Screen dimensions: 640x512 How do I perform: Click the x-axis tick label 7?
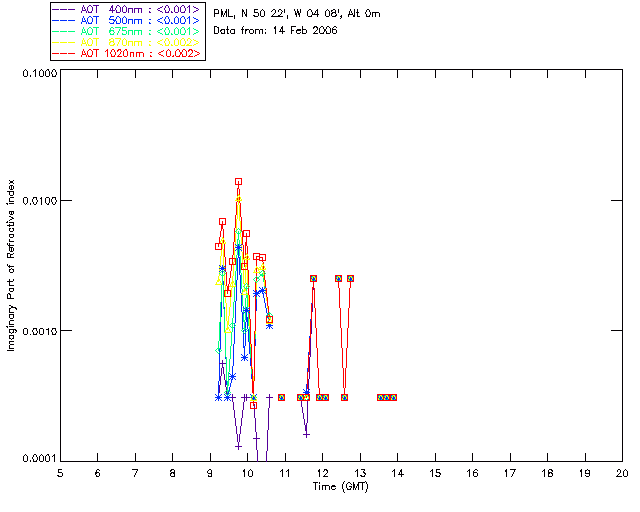point(135,473)
